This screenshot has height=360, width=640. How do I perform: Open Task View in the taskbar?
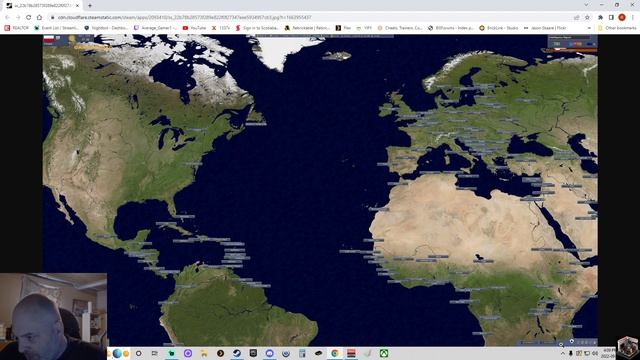click(x=155, y=353)
